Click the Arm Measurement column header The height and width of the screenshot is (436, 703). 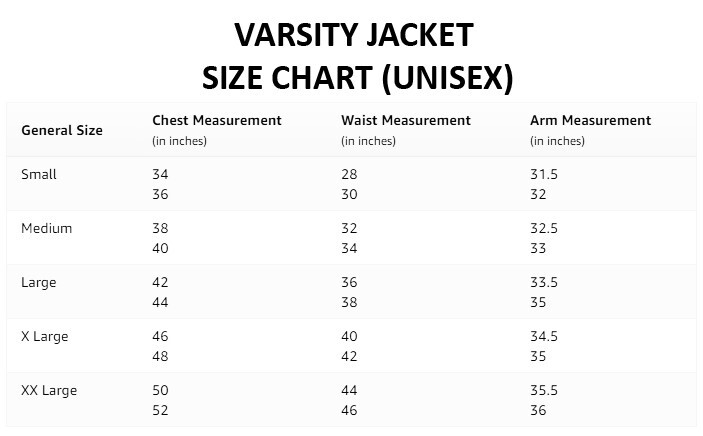pyautogui.click(x=590, y=120)
